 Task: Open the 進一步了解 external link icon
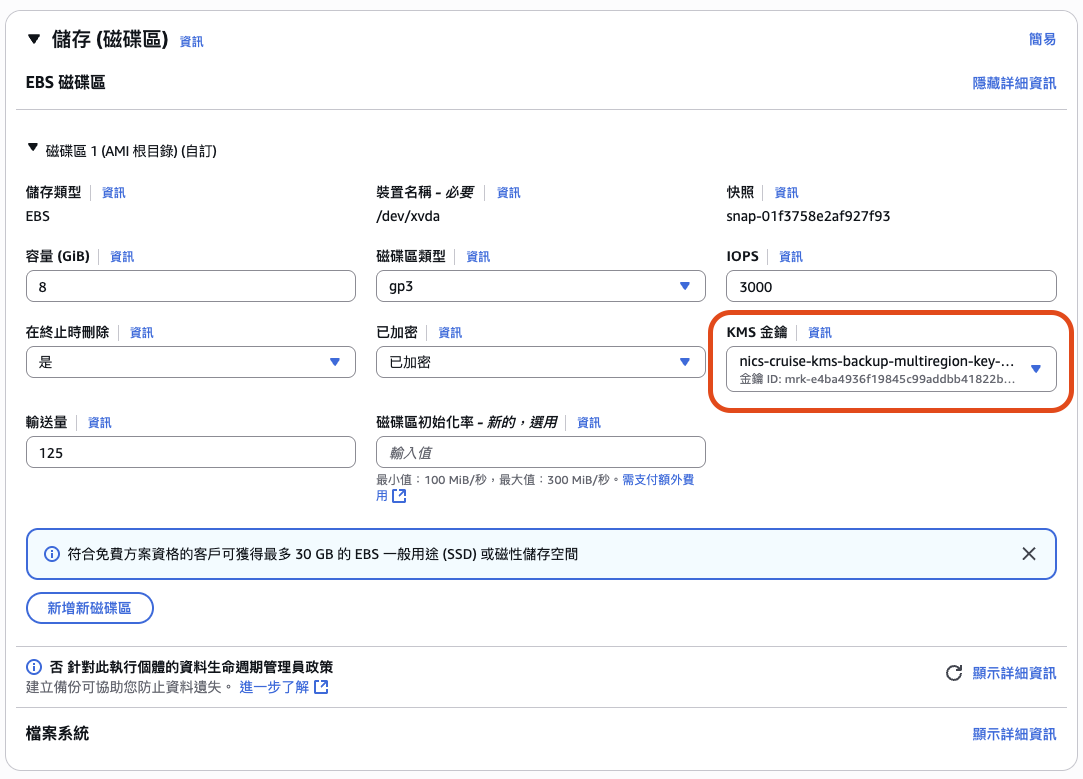320,687
